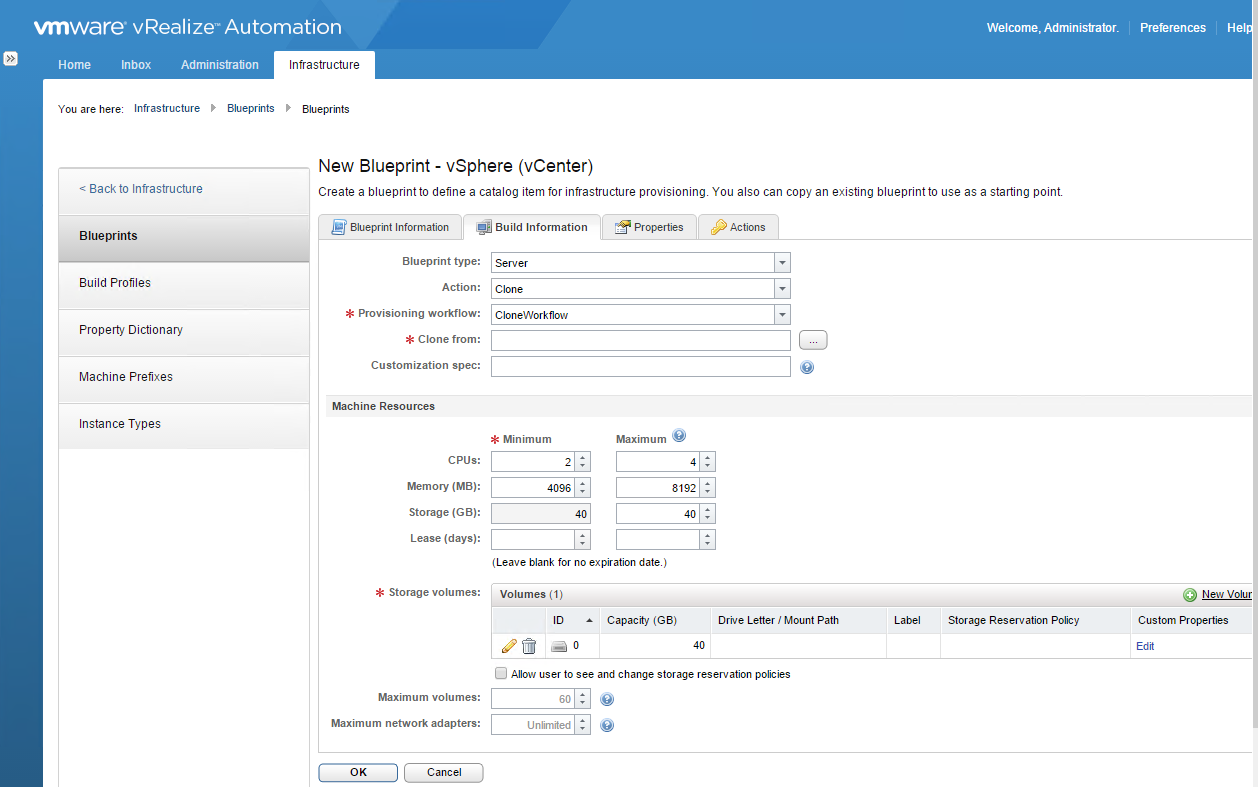Open the Blueprint type dropdown
This screenshot has width=1258, height=787.
click(x=782, y=263)
